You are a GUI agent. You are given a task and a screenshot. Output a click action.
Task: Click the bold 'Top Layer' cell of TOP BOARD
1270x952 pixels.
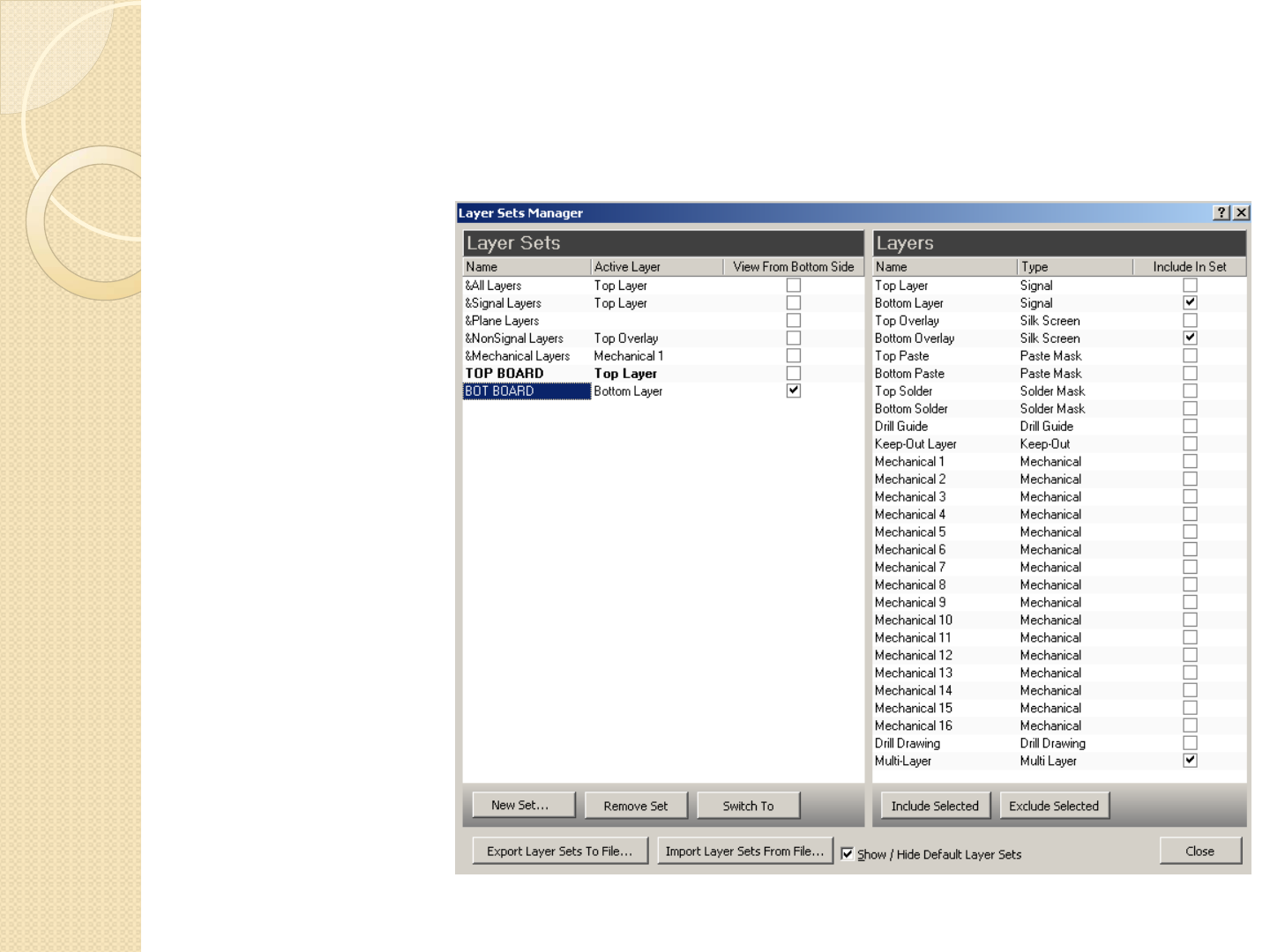[x=625, y=374]
